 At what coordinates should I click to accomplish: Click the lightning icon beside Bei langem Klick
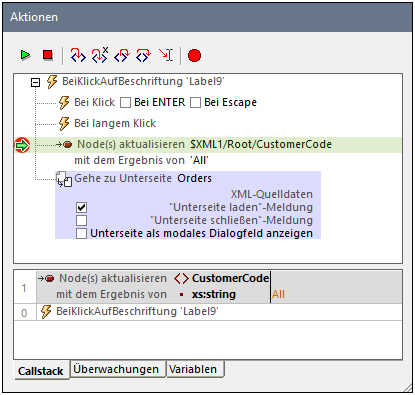pyautogui.click(x=64, y=124)
